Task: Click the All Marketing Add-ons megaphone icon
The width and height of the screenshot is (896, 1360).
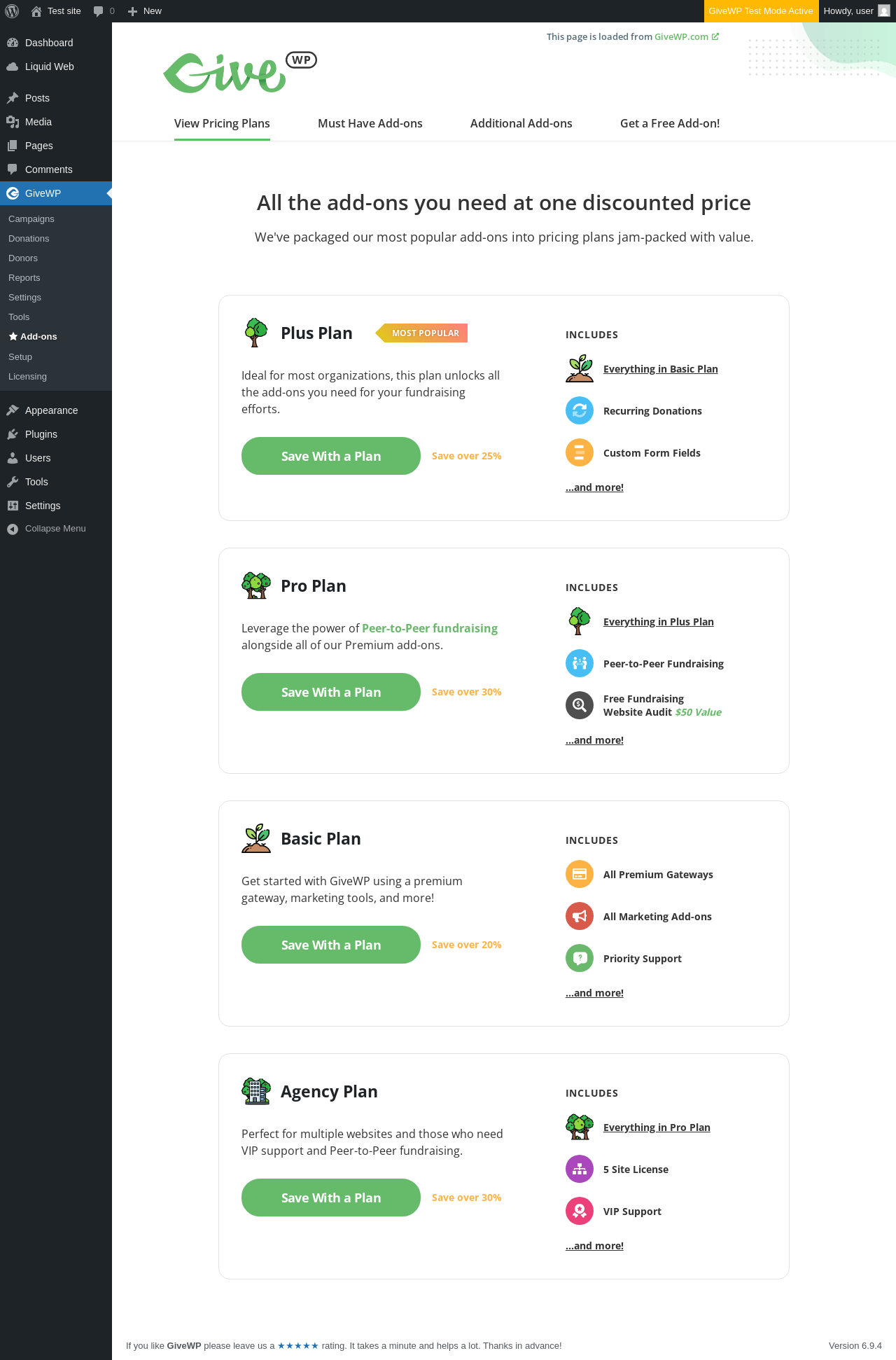Action: (580, 916)
